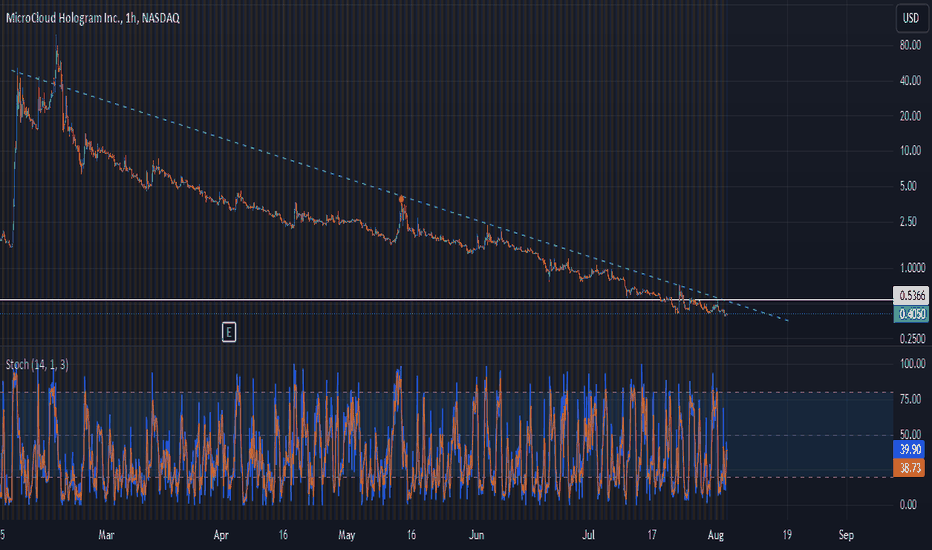This screenshot has width=932, height=550.
Task: Click the USD currency button
Action: click(x=911, y=18)
